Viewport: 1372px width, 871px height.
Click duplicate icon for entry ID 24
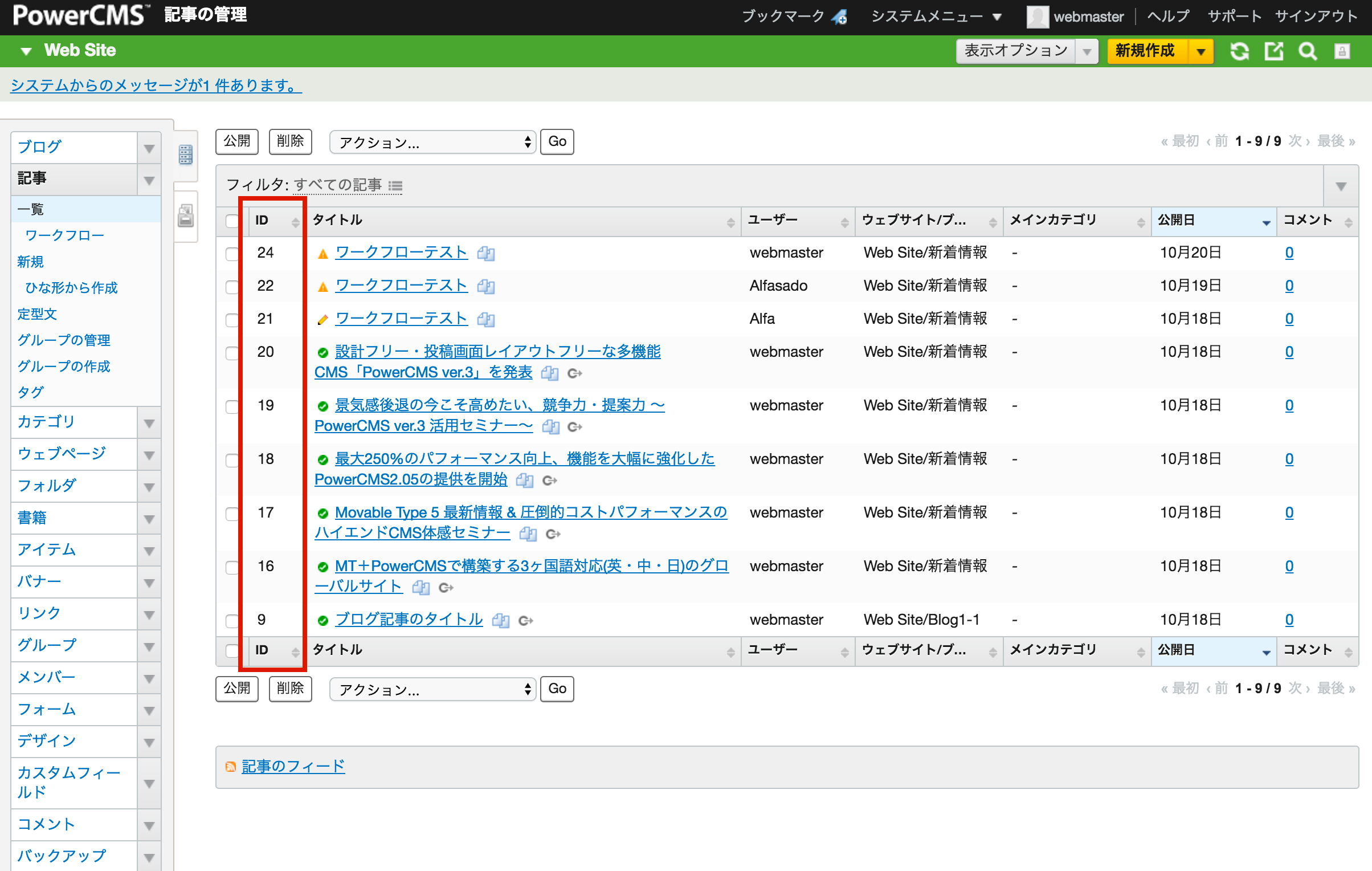[486, 253]
